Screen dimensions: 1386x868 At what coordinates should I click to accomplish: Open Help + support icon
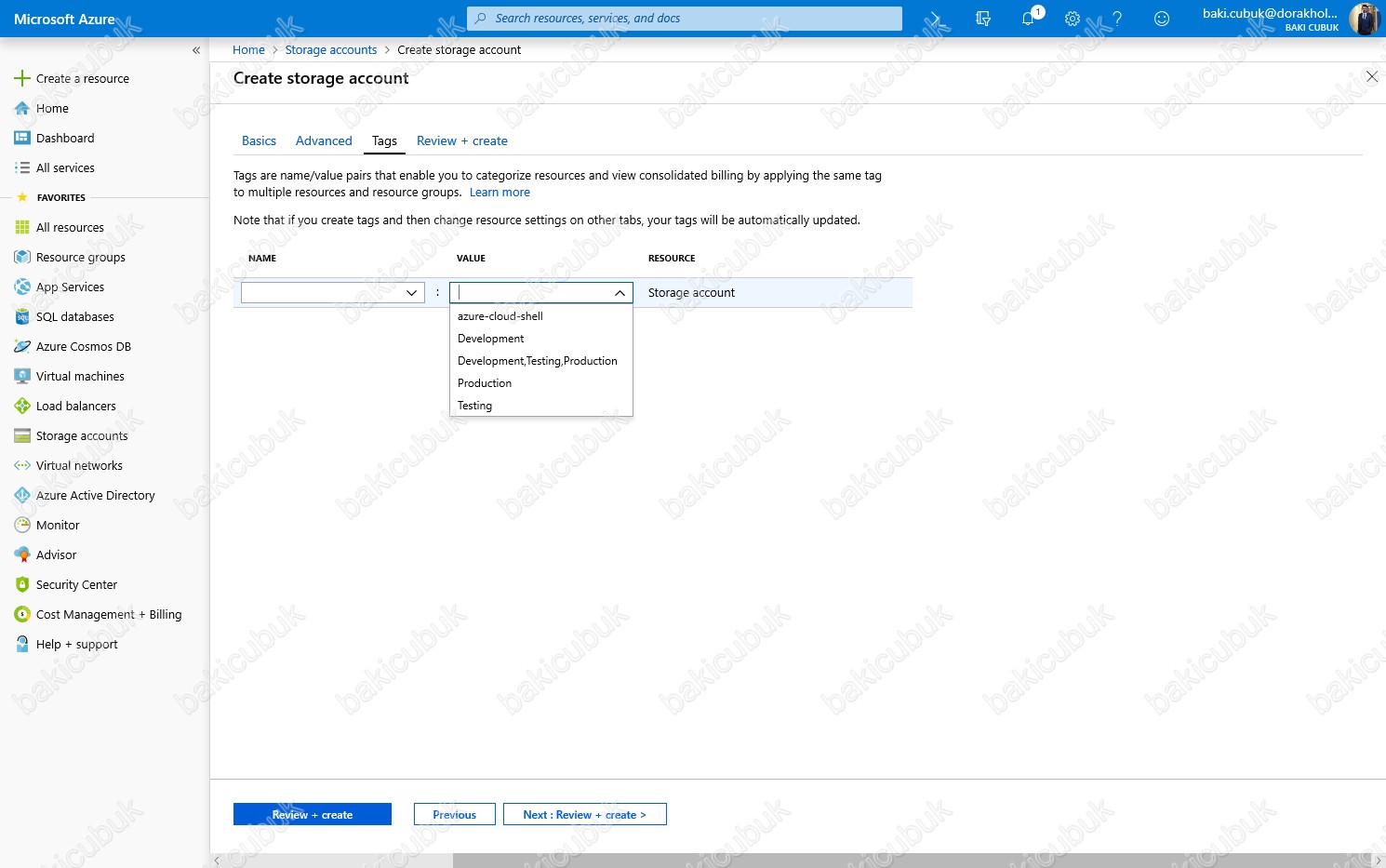[22, 645]
